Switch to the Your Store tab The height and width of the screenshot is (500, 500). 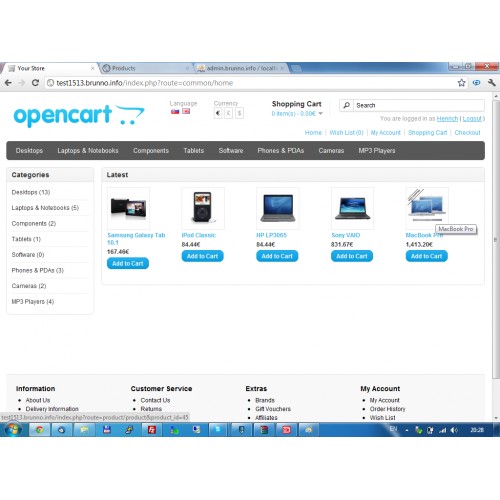[50, 68]
